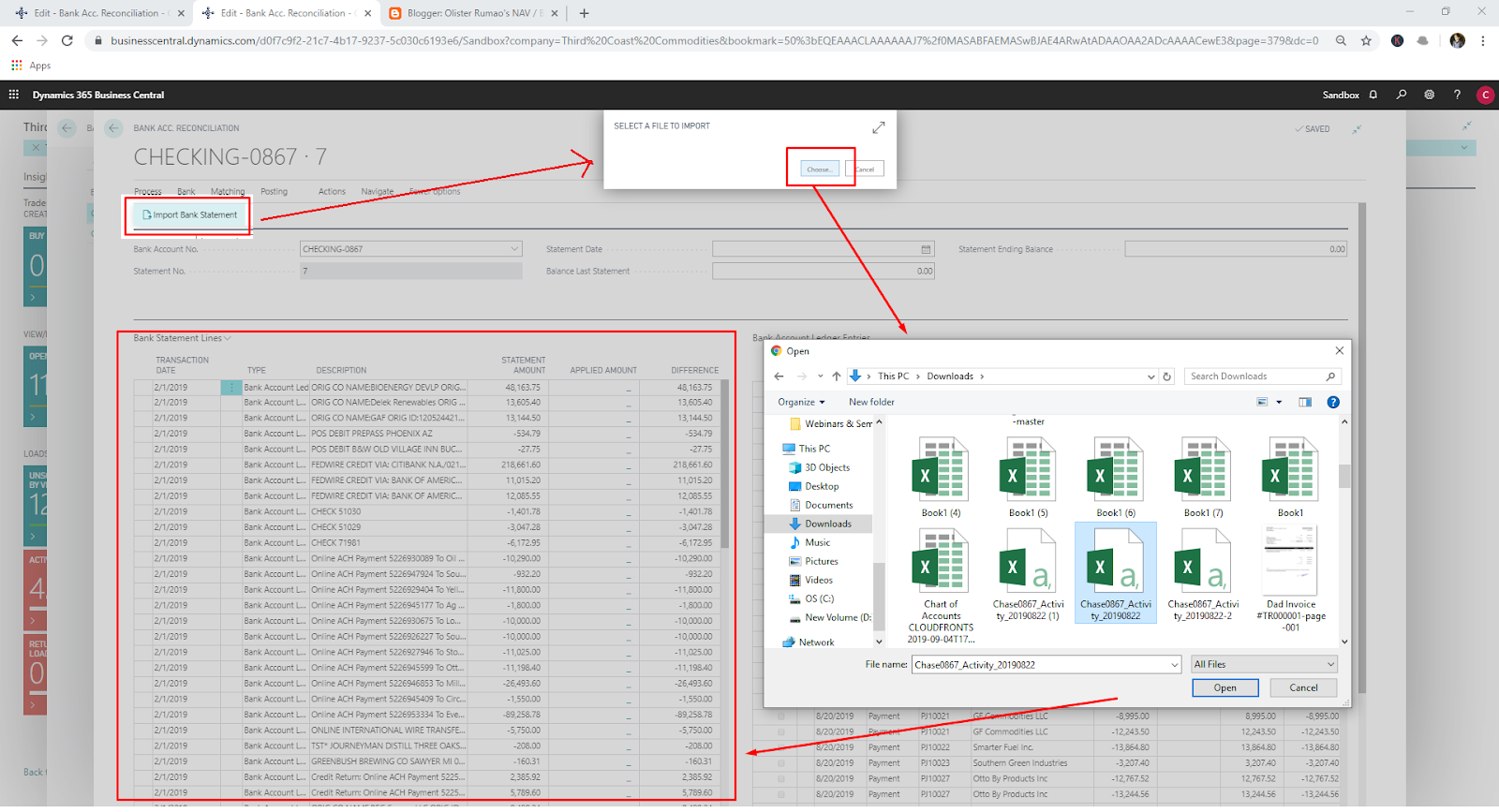Collapse the reconciliation page next to SAVED
The height and width of the screenshot is (812, 1499).
click(1357, 129)
